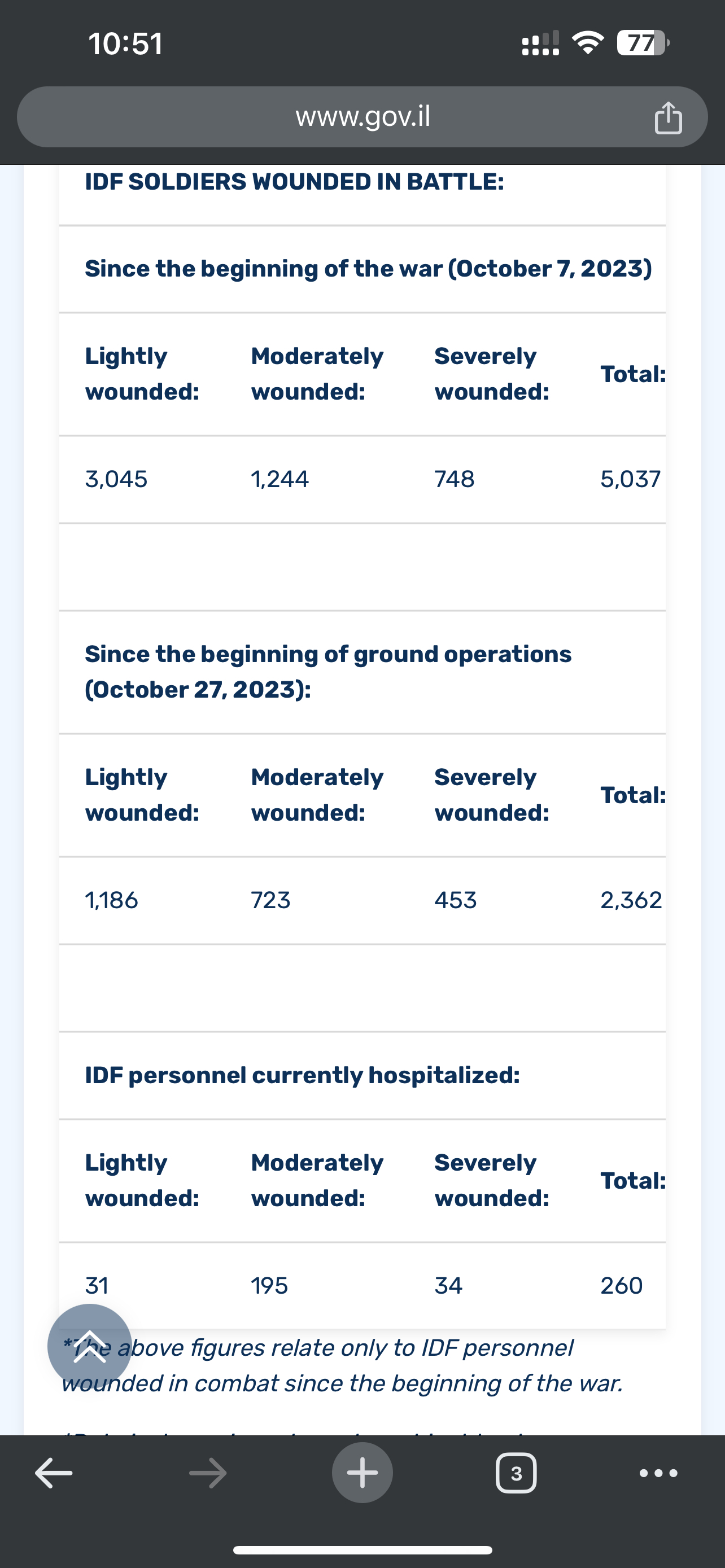Open the three-dot browser menu

click(658, 1473)
